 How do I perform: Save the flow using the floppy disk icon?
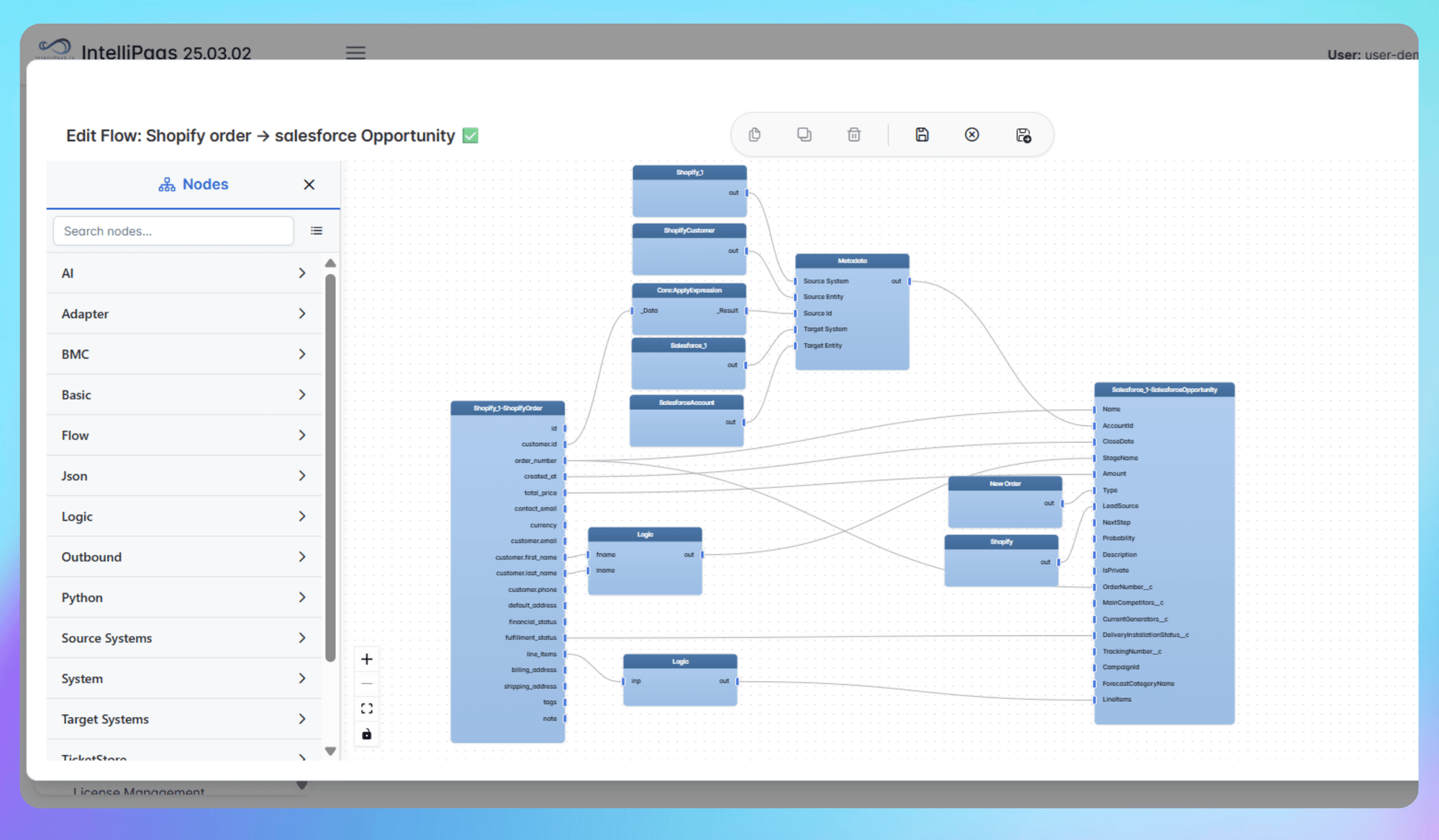(x=922, y=134)
